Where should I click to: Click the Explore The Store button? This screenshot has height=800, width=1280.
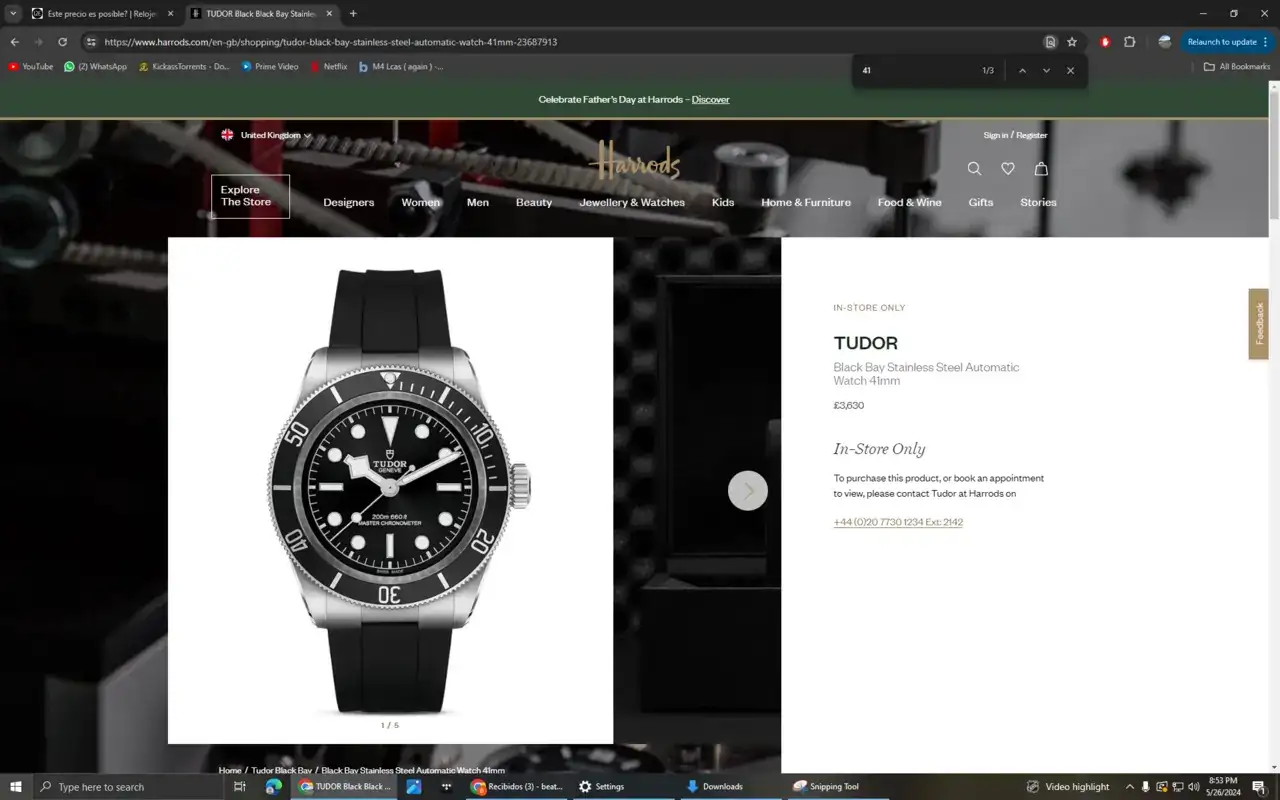pos(250,196)
